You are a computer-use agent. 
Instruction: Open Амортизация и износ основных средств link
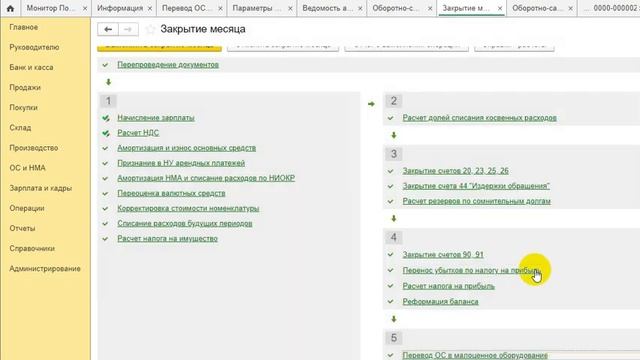coord(187,148)
